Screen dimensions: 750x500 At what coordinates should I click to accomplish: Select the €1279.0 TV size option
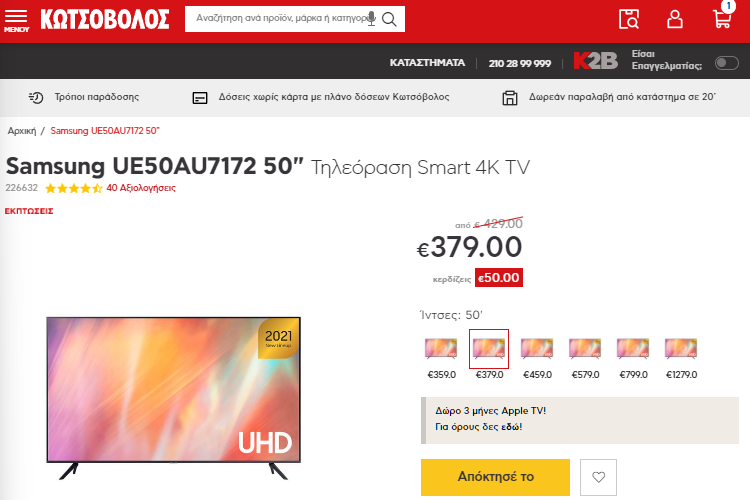(681, 356)
